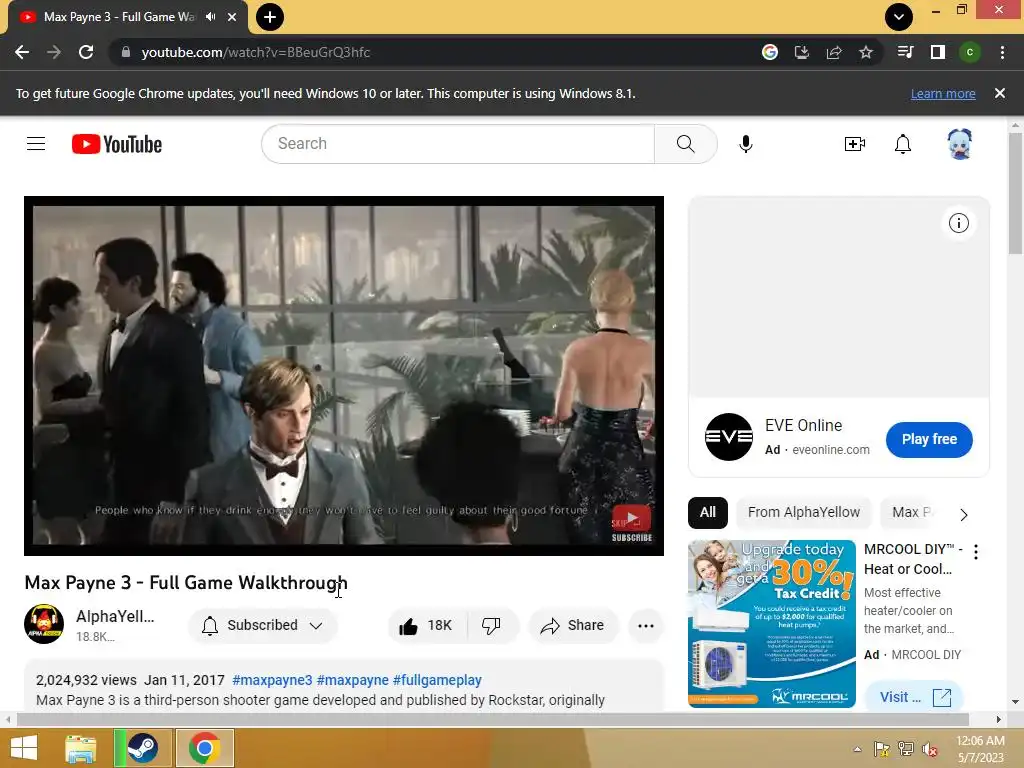Show more filter chips with right chevron
The height and width of the screenshot is (768, 1024).
[964, 515]
